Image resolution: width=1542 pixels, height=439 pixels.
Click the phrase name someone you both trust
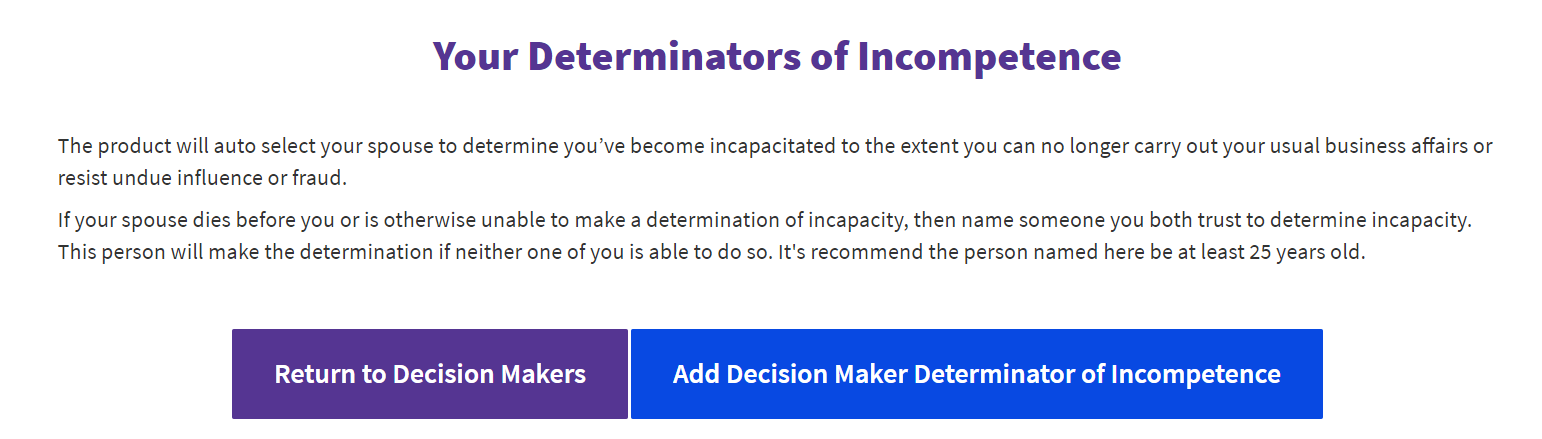pos(1111,218)
